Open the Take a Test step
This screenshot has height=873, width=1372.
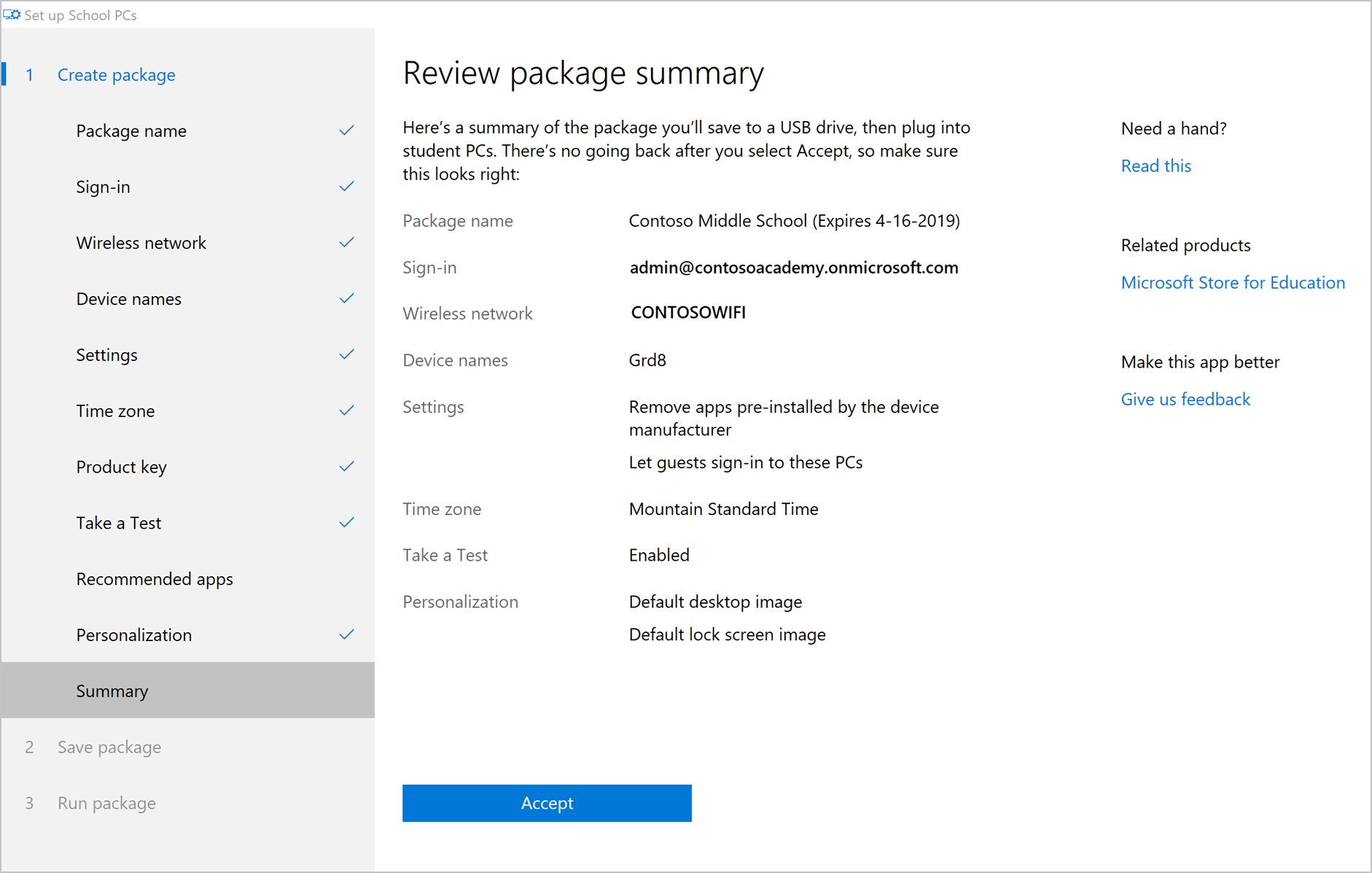119,523
